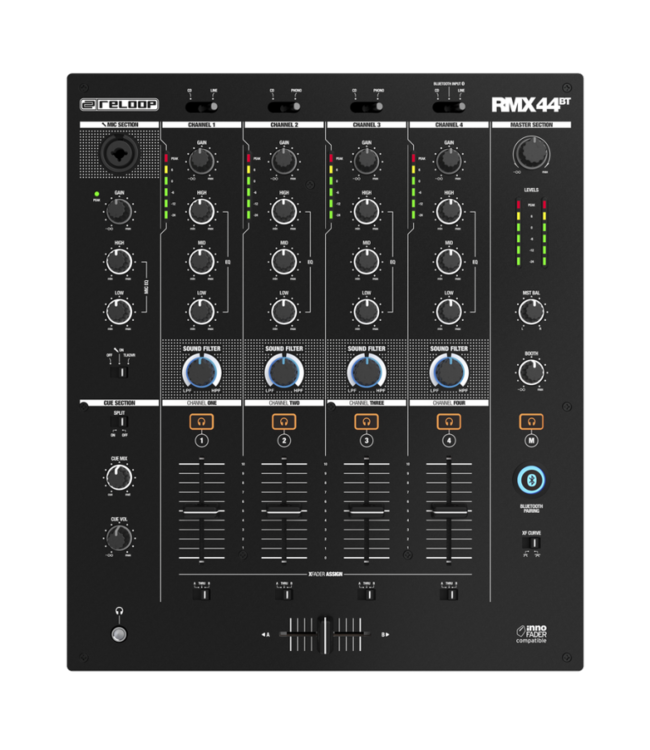Click the Master headphone cue button
650x750 pixels.
click(531, 421)
